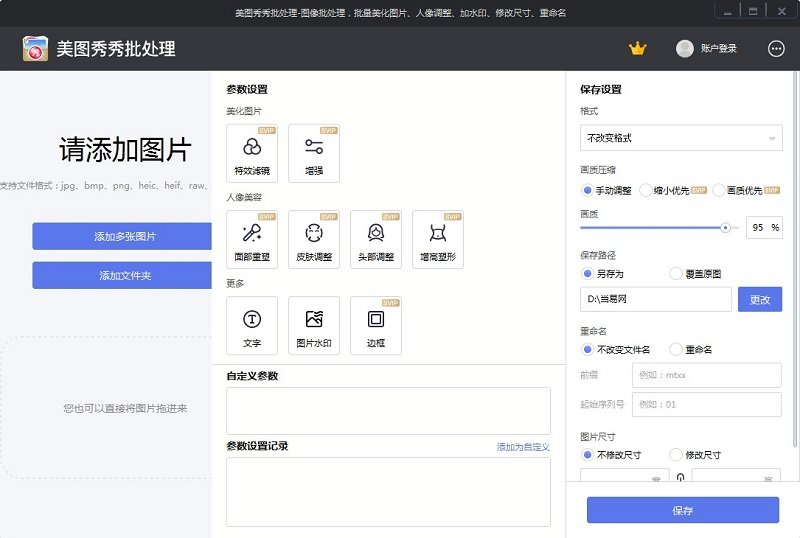The image size is (800, 538).
Task: Select 不改变文件名 keep filename option
Action: point(587,349)
